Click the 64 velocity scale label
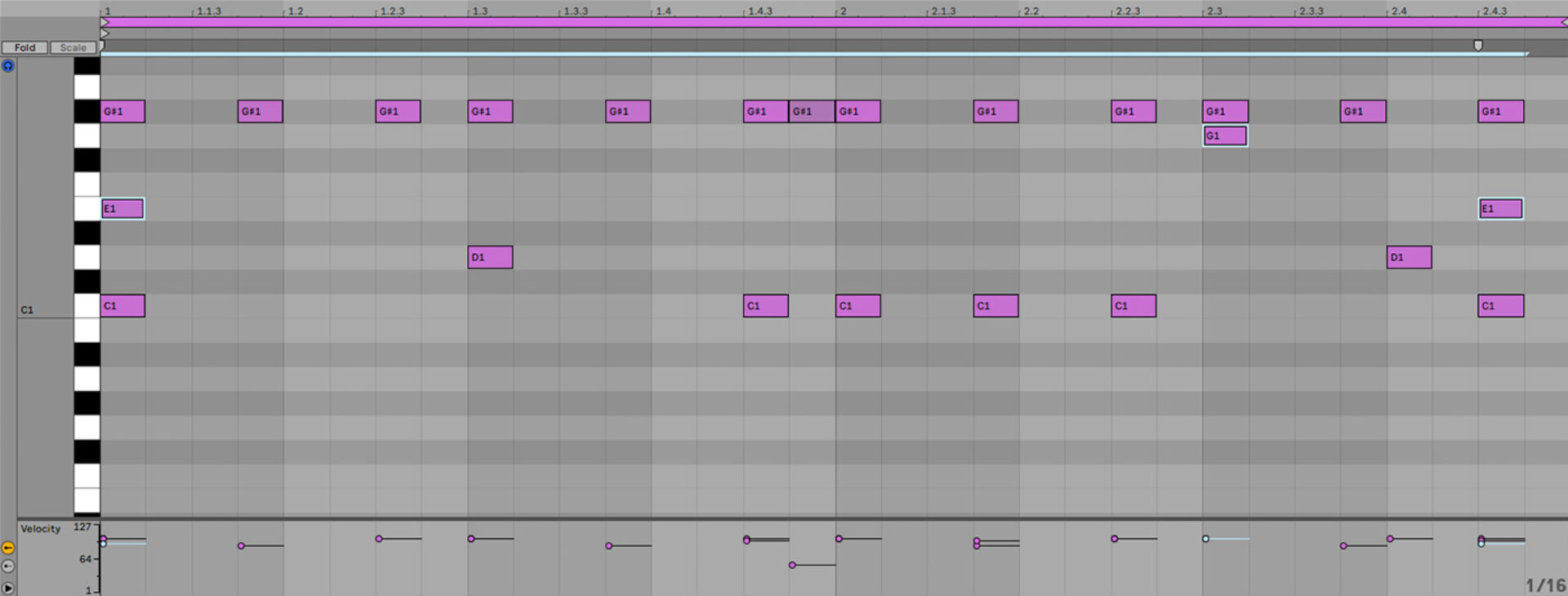This screenshot has height=596, width=1568. coord(86,559)
